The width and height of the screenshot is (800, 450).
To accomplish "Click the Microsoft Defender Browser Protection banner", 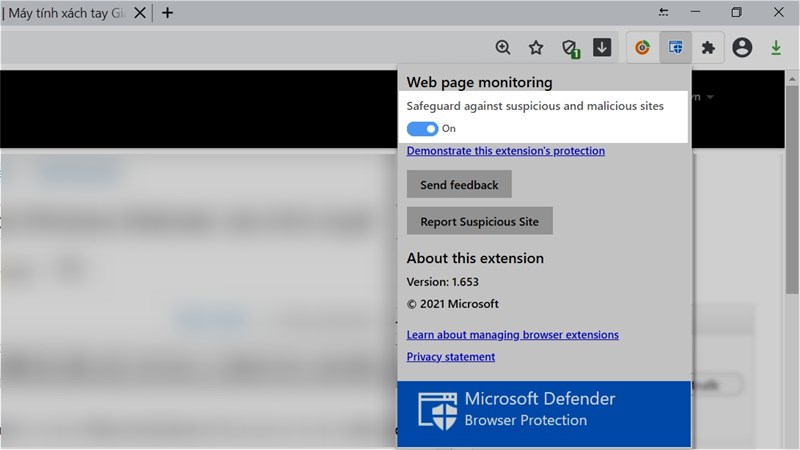I will pos(544,414).
